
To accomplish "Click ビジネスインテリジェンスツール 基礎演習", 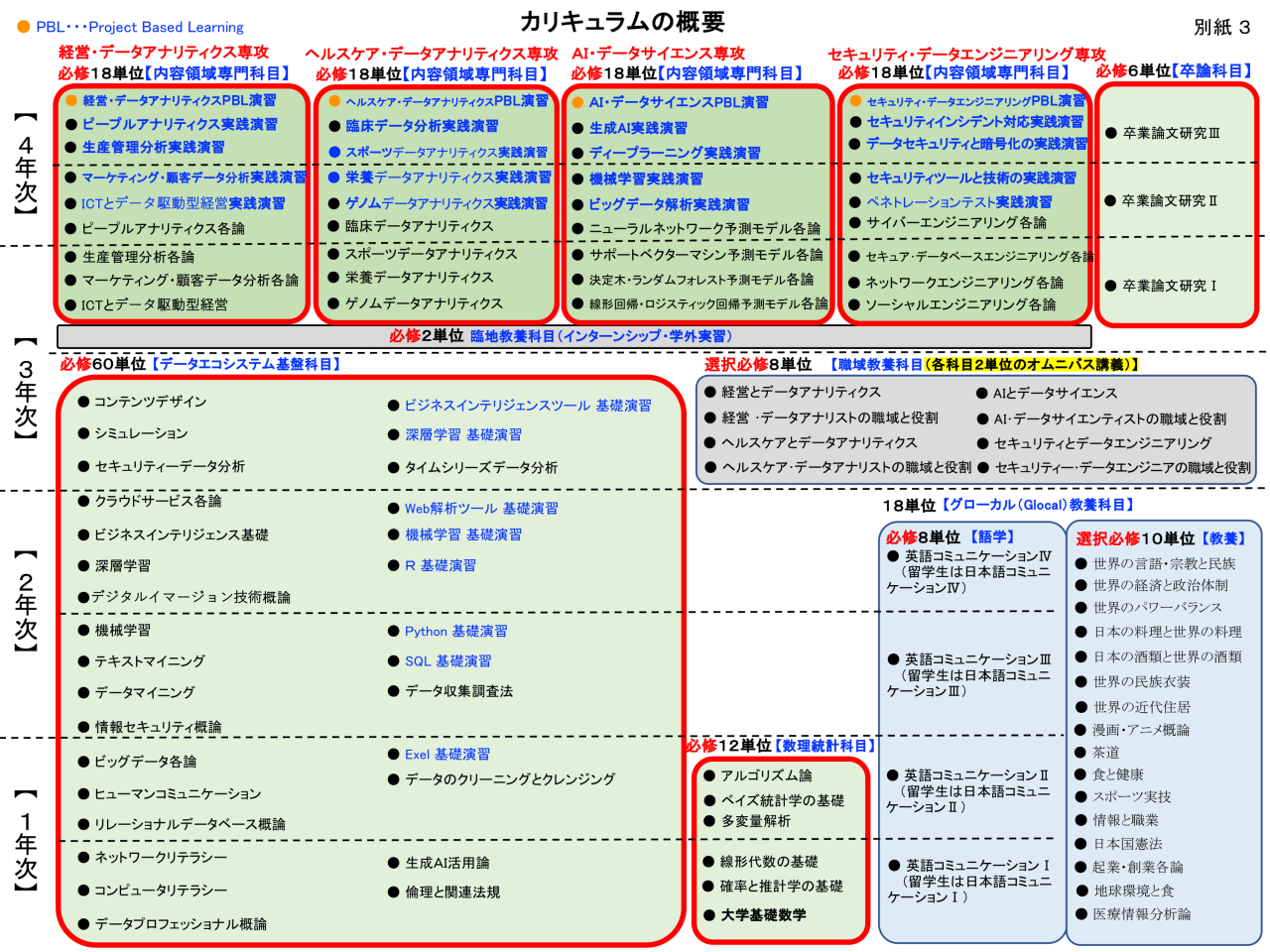I will pyautogui.click(x=528, y=406).
